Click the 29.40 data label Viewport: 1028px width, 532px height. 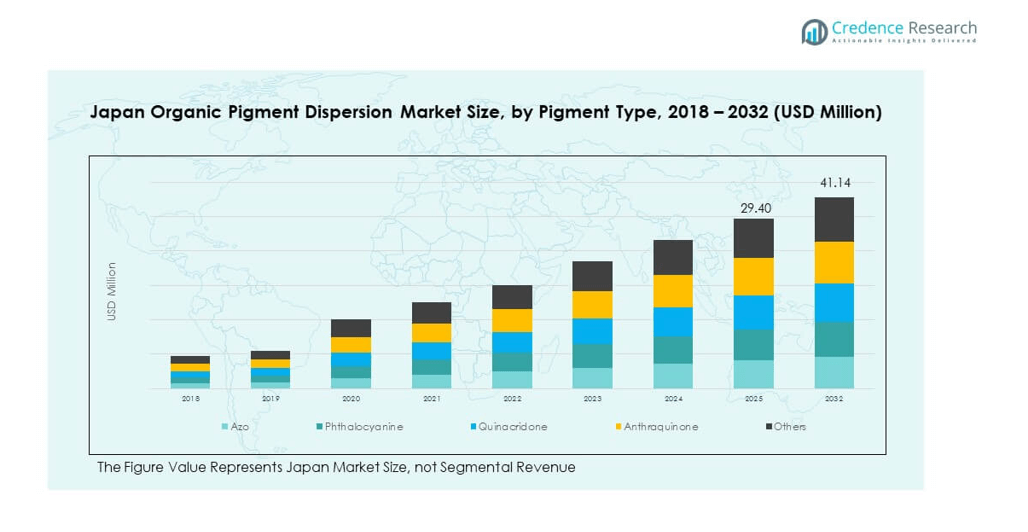click(754, 207)
